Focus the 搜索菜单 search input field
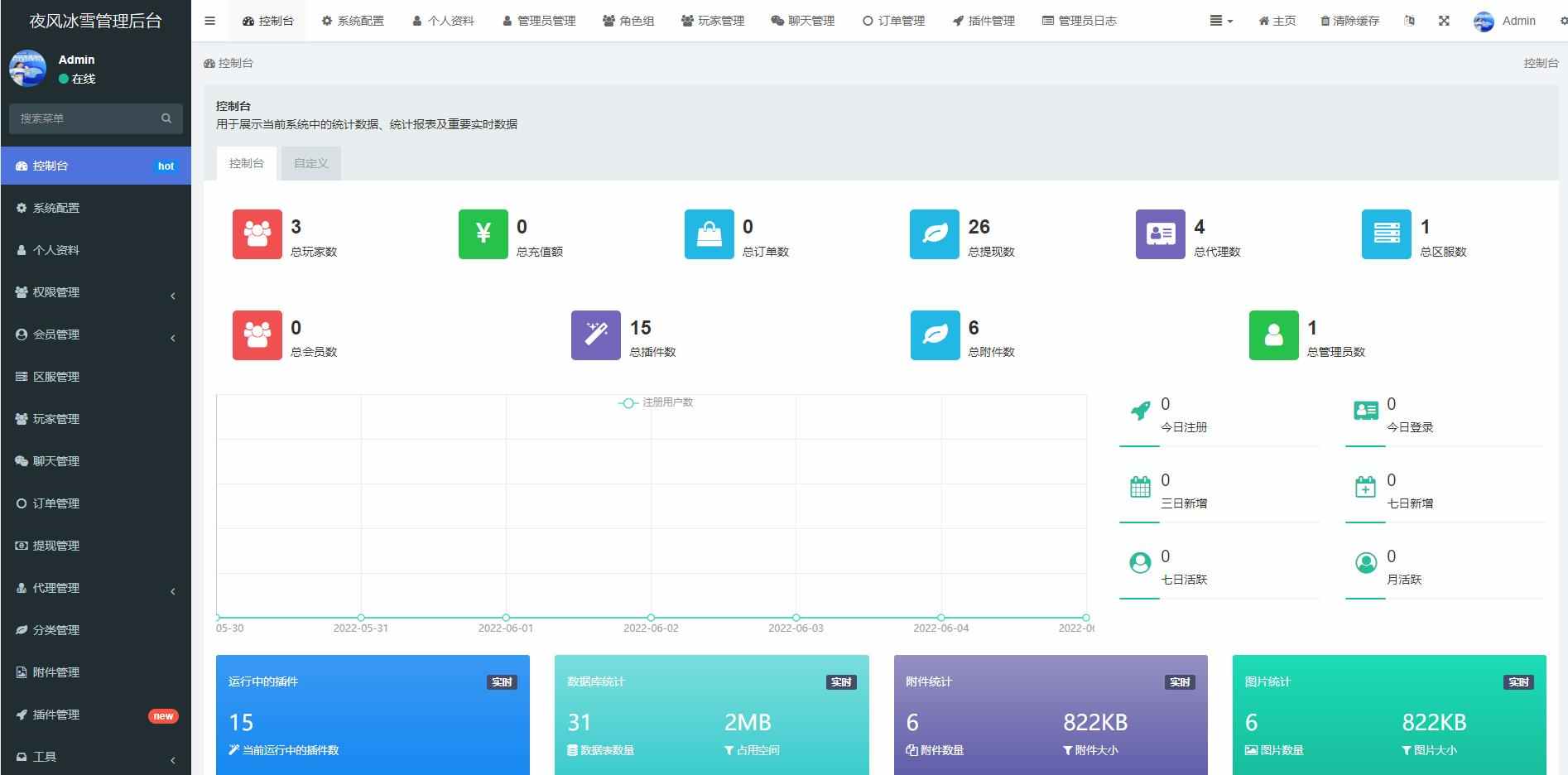Image resolution: width=1568 pixels, height=775 pixels. tap(83, 118)
